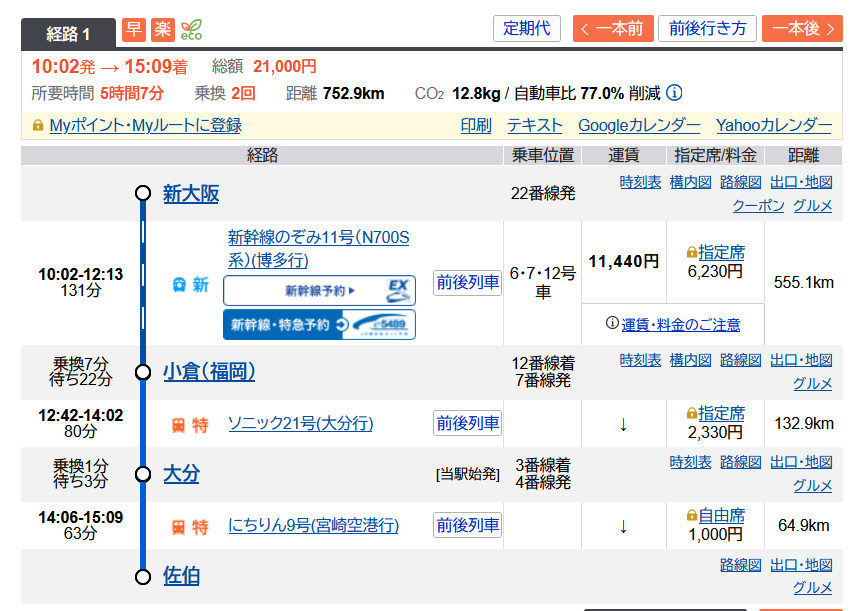This screenshot has width=852, height=611.
Task: Click the 運賃・料金のご注意 info link
Action: [x=672, y=324]
